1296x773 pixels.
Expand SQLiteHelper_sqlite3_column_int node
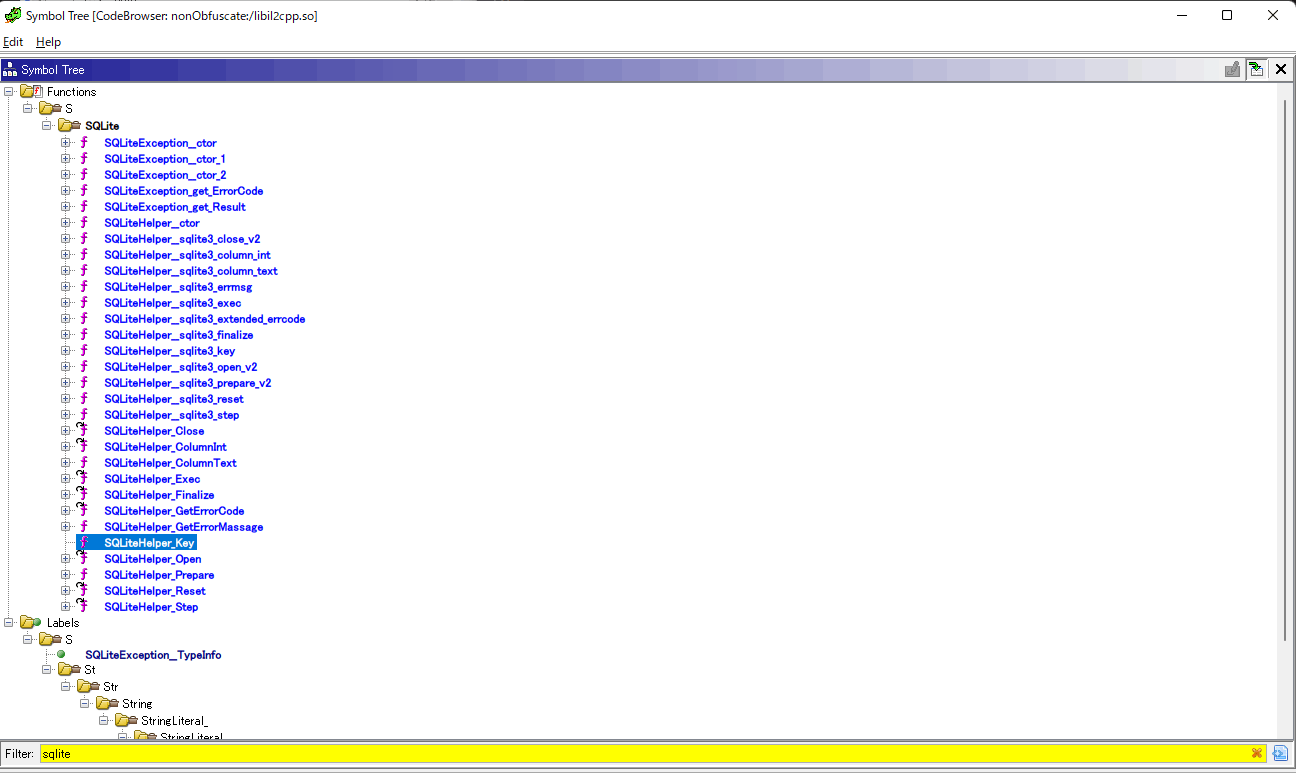pyautogui.click(x=66, y=255)
